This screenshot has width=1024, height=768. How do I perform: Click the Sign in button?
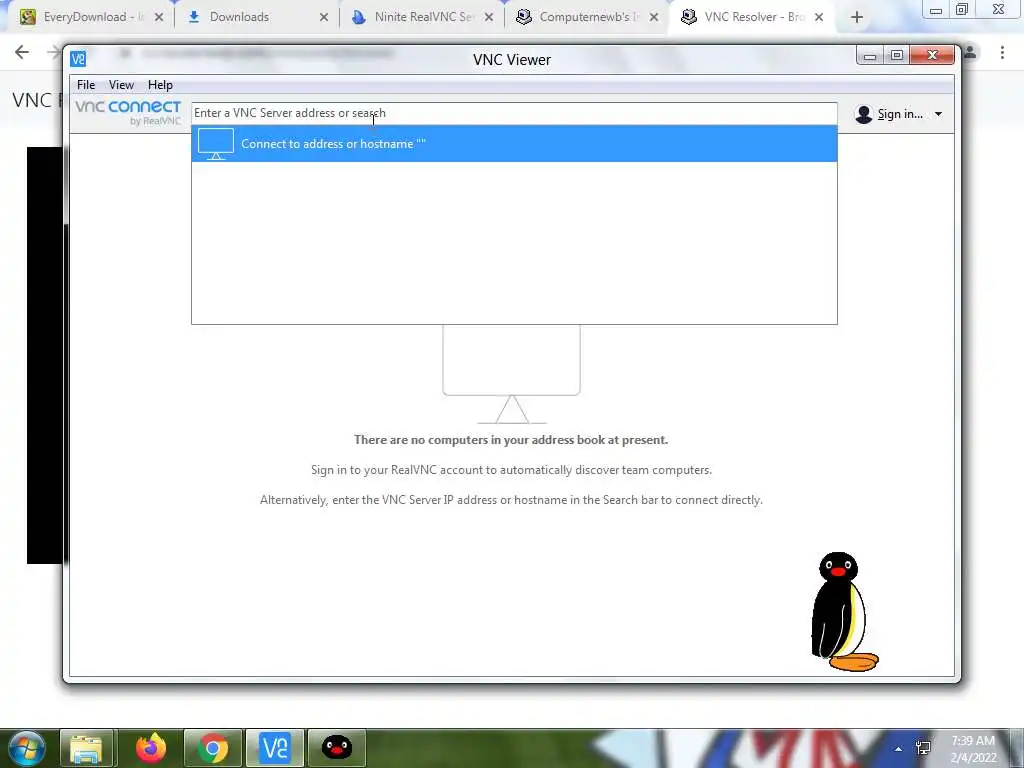pyautogui.click(x=900, y=114)
